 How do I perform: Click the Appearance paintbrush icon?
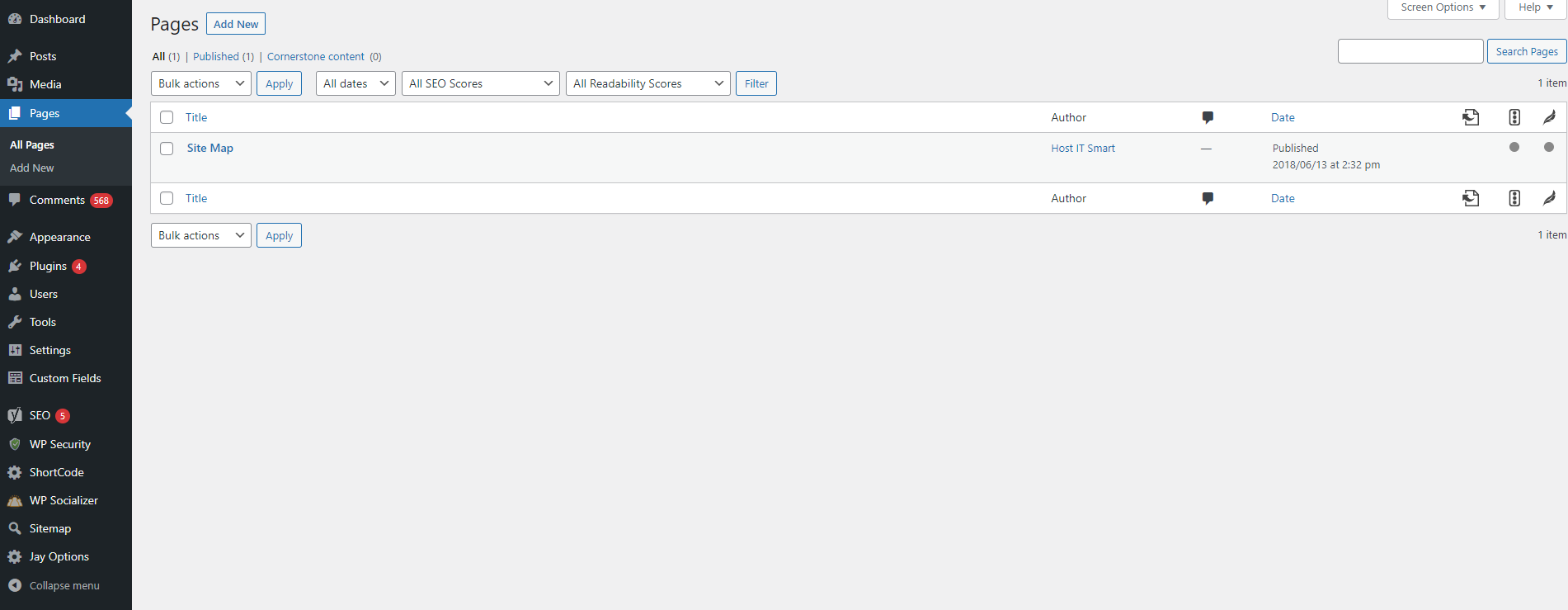[x=15, y=237]
